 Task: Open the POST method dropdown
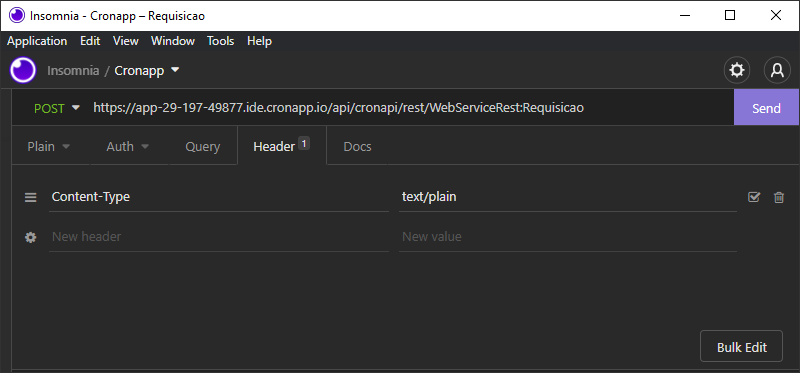[57, 108]
